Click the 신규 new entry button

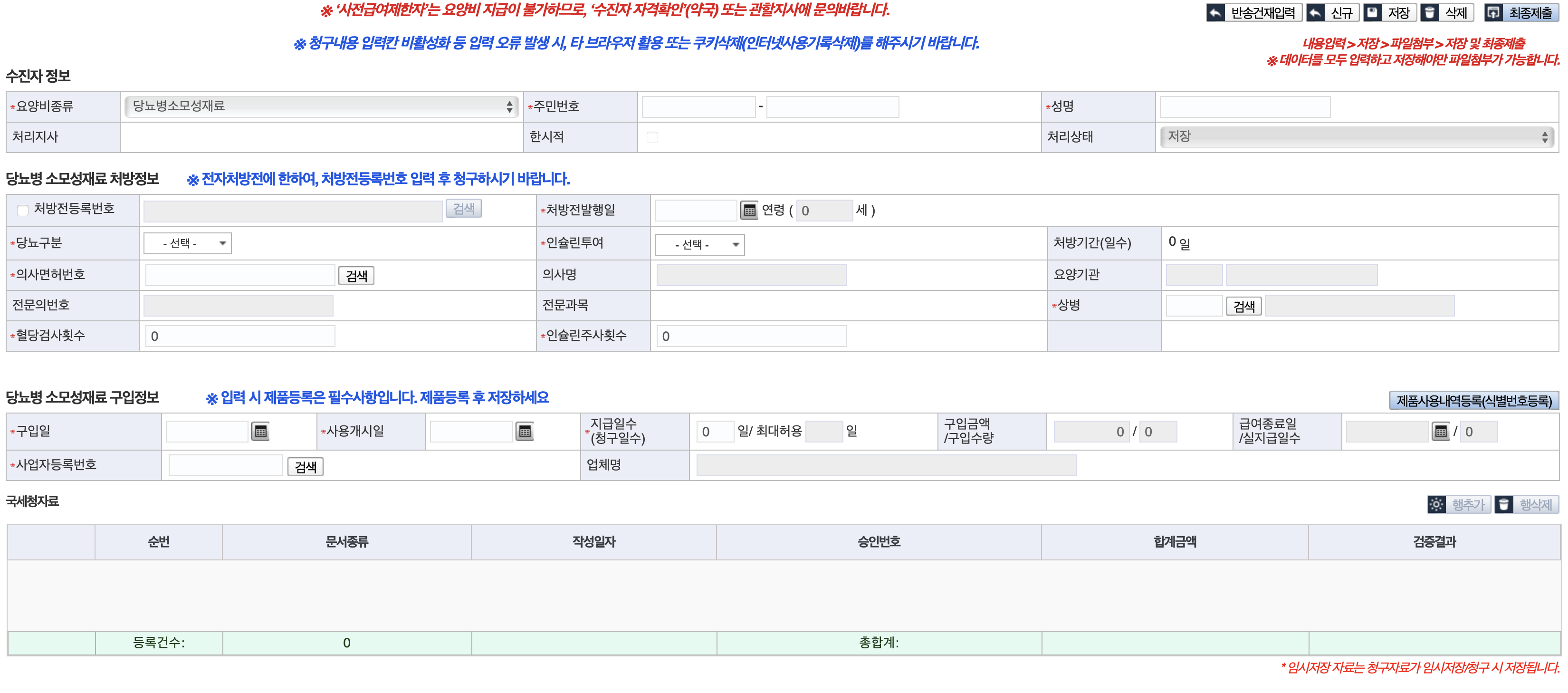(1332, 13)
